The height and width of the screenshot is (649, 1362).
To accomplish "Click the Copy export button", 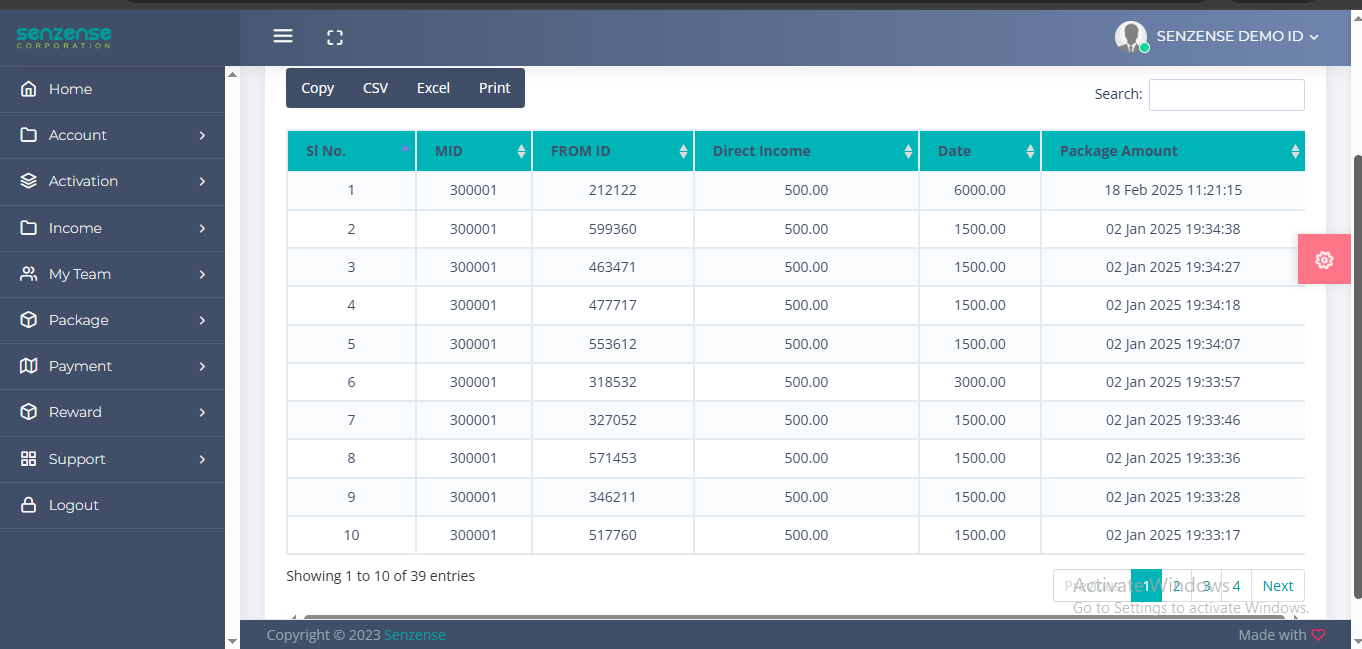I will coord(317,88).
